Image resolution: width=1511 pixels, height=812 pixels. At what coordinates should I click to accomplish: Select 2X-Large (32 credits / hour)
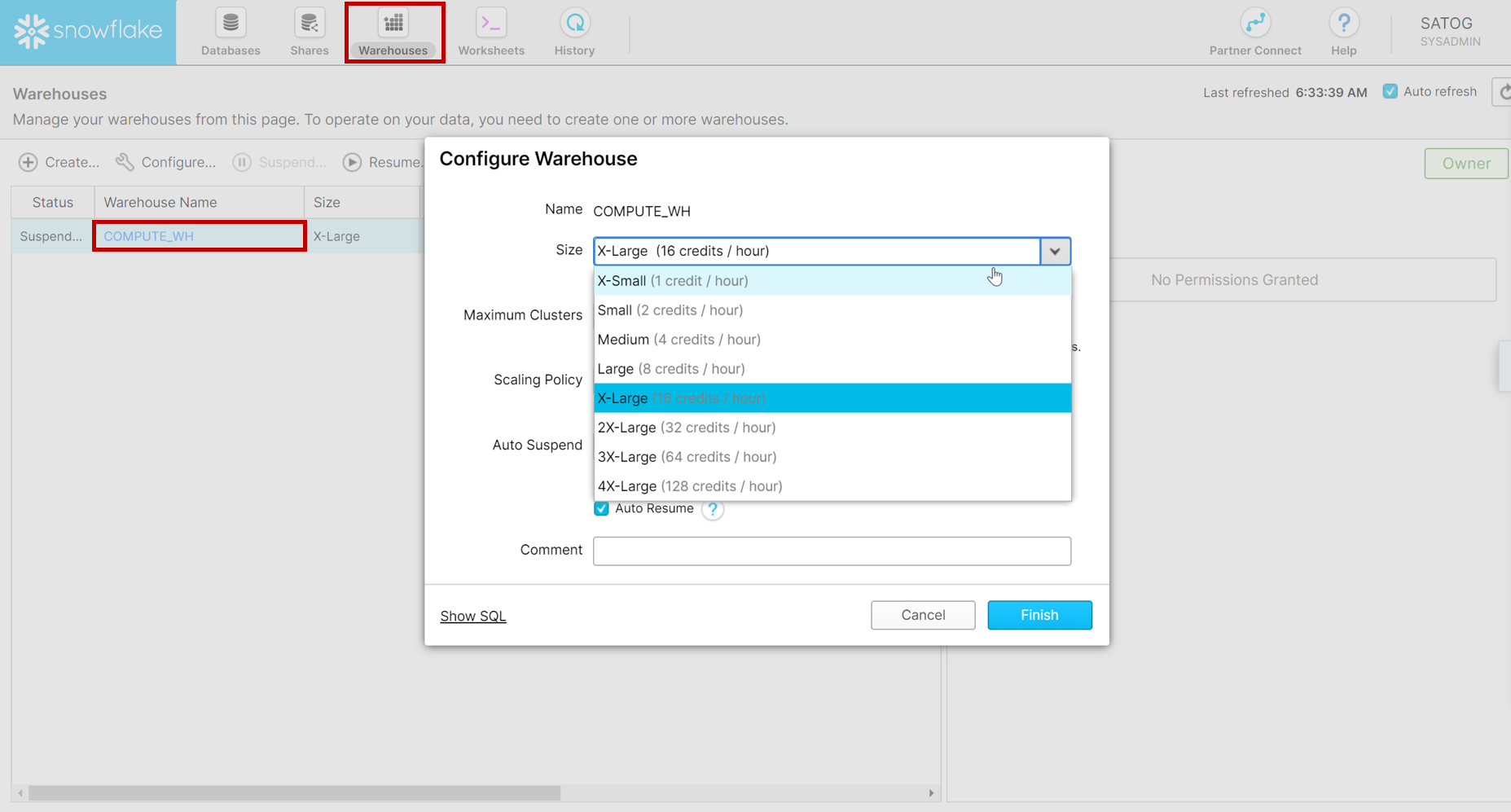coord(832,428)
